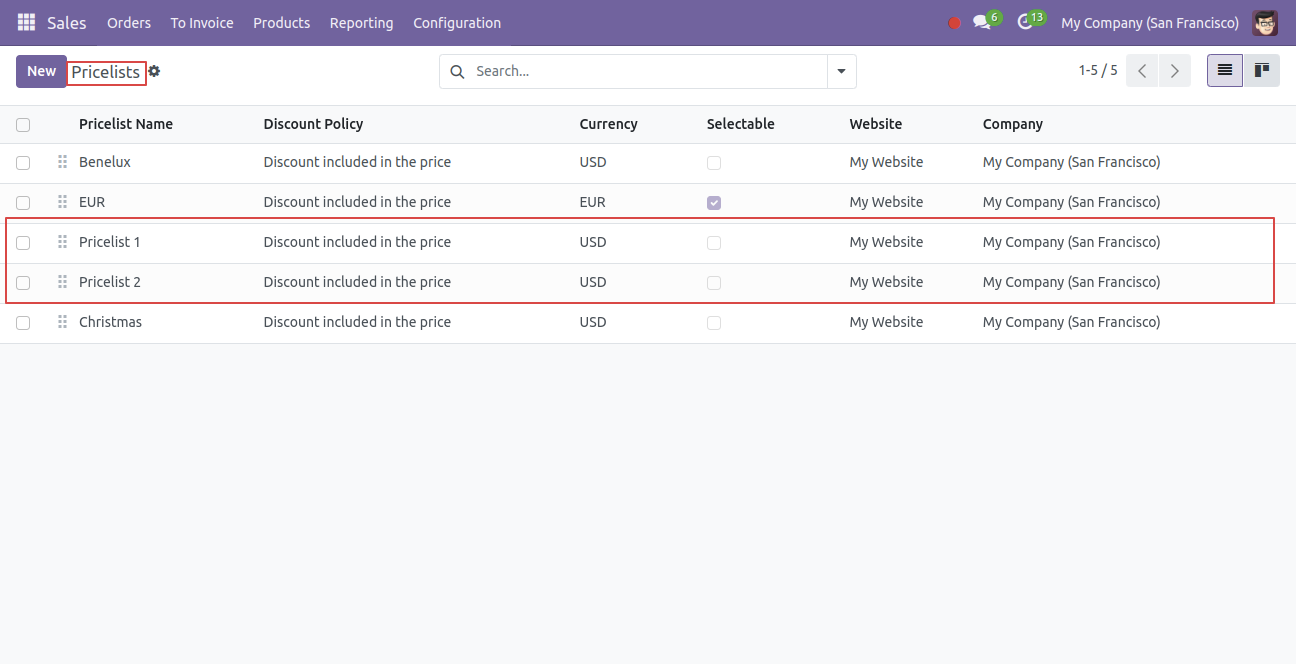The image size is (1296, 664).
Task: Select the Christmas row checkbox
Action: click(x=23, y=323)
